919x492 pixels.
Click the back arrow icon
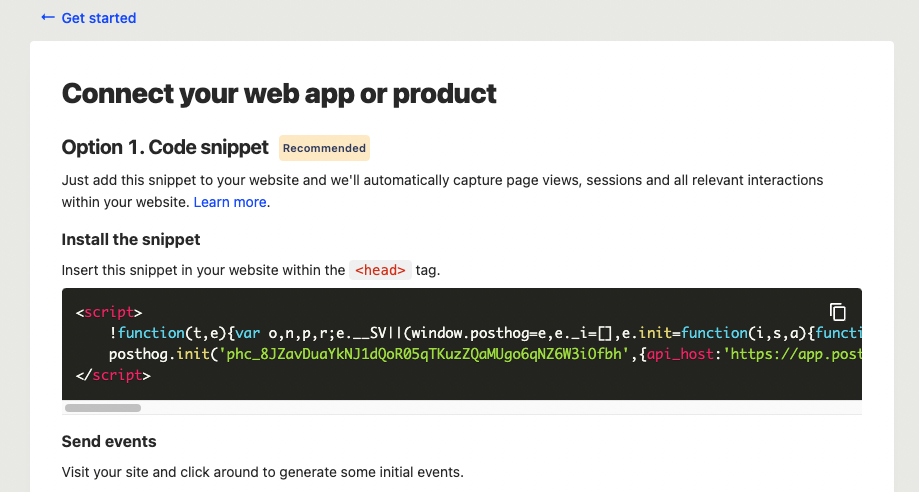48,18
